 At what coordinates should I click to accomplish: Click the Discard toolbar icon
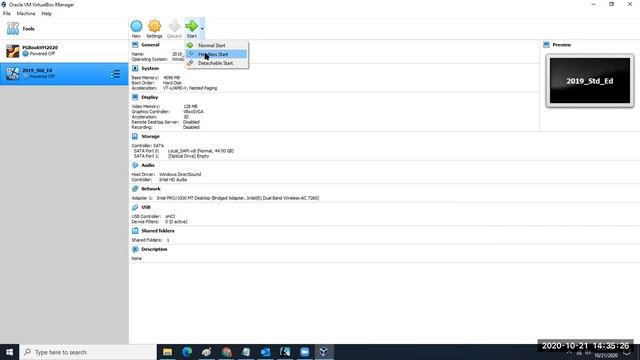(174, 26)
